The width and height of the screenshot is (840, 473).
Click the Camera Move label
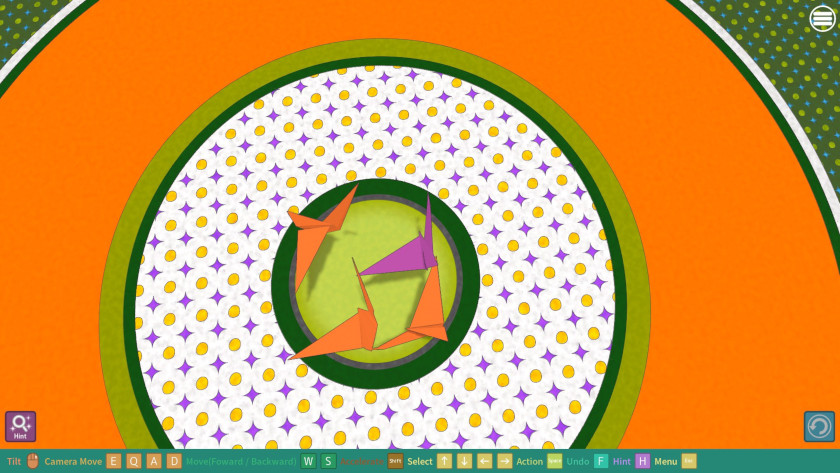73,461
